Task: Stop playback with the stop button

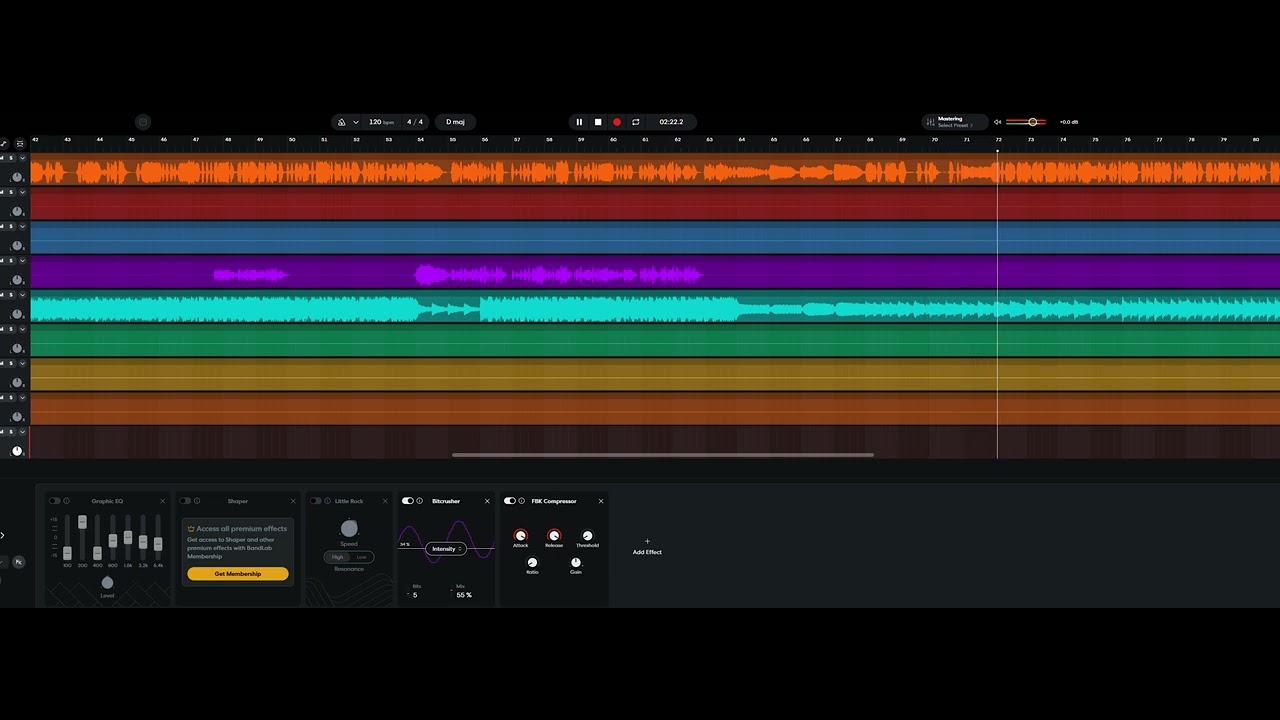Action: point(598,122)
